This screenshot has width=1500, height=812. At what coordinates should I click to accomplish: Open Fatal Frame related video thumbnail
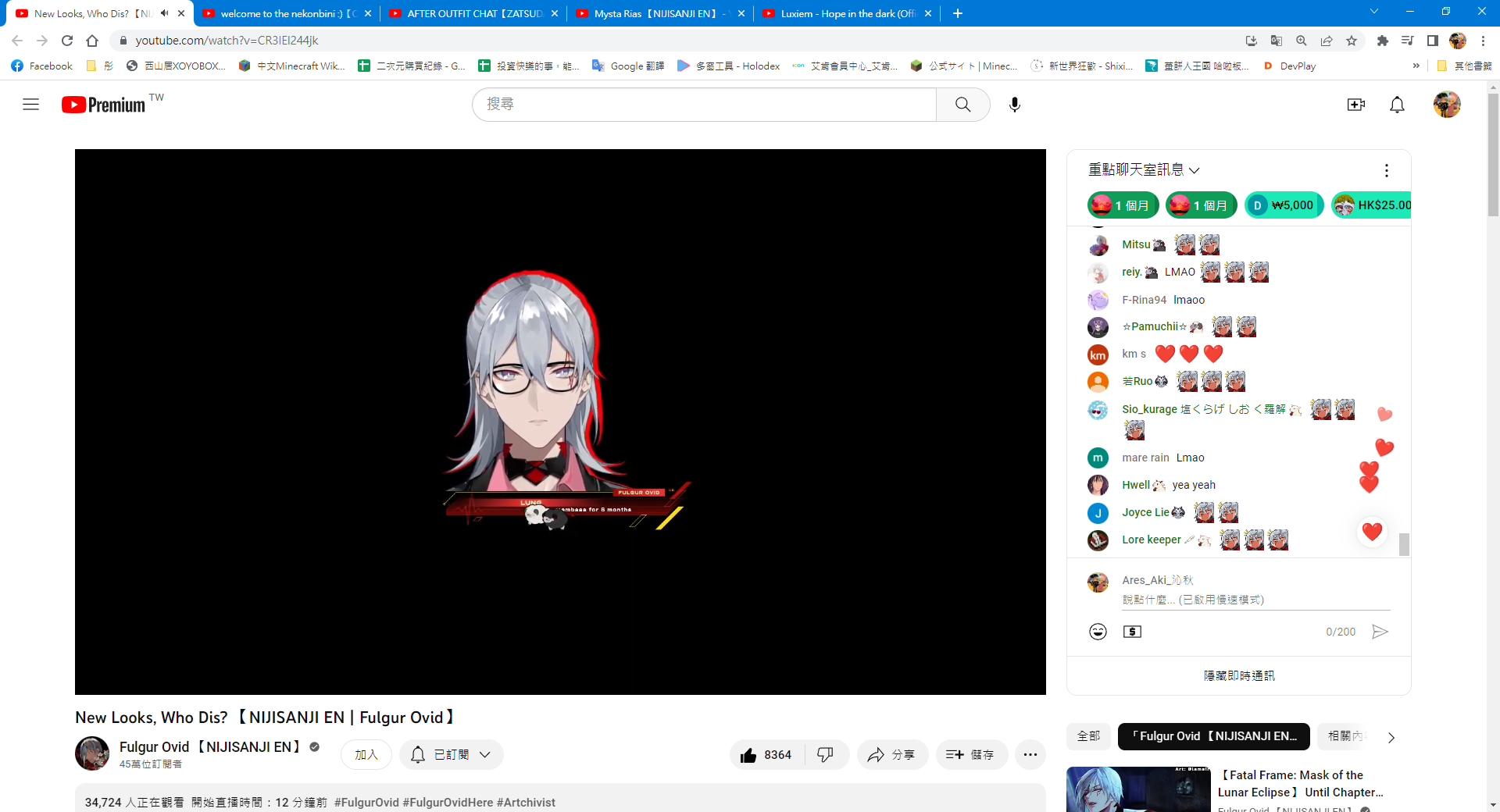(1138, 789)
